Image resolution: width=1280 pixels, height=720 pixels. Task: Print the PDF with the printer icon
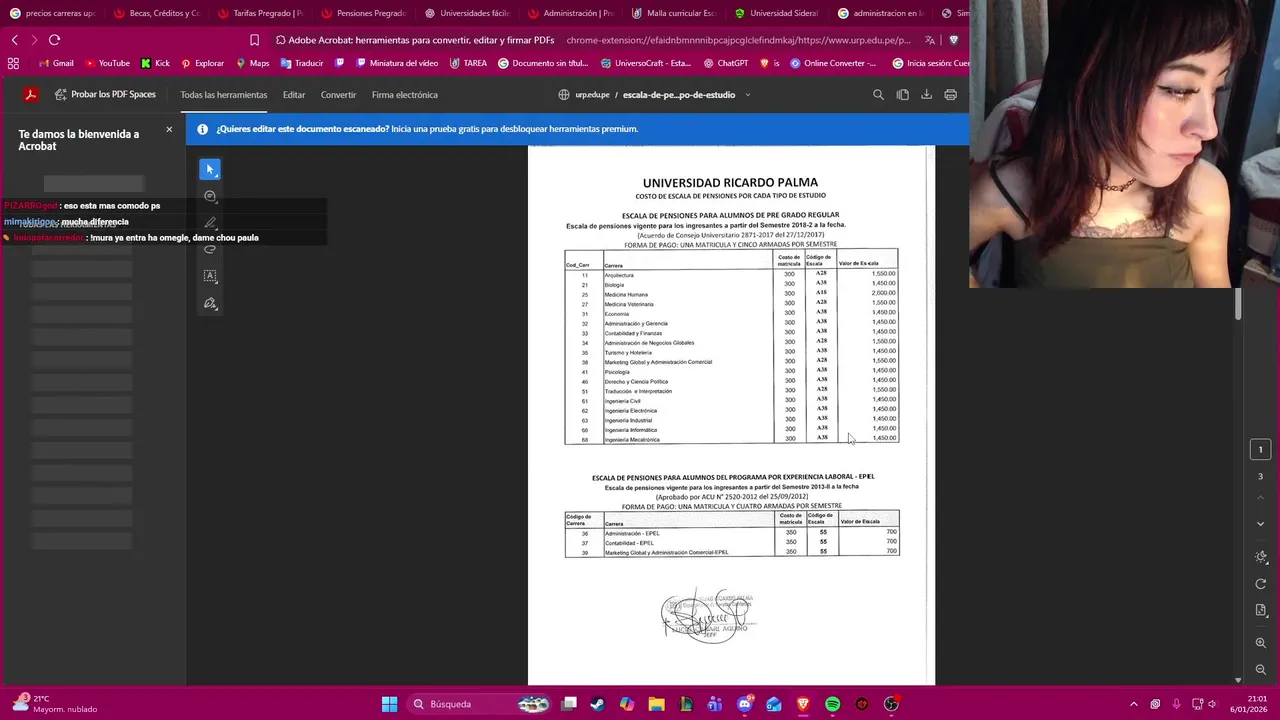tap(951, 95)
